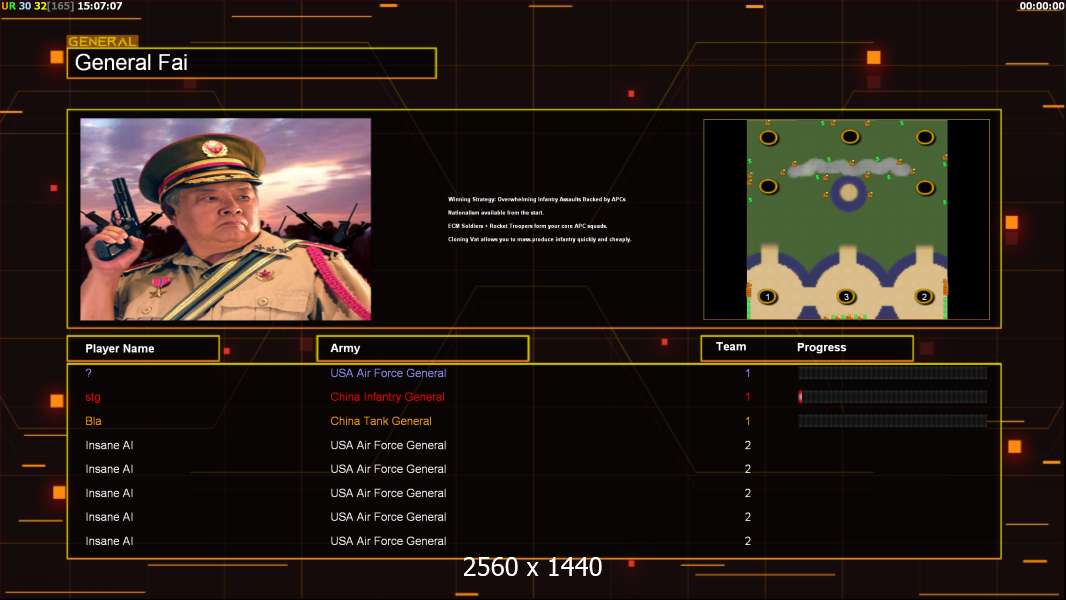Image resolution: width=1066 pixels, height=600 pixels.
Task: Click the Progress column header
Action: click(821, 347)
